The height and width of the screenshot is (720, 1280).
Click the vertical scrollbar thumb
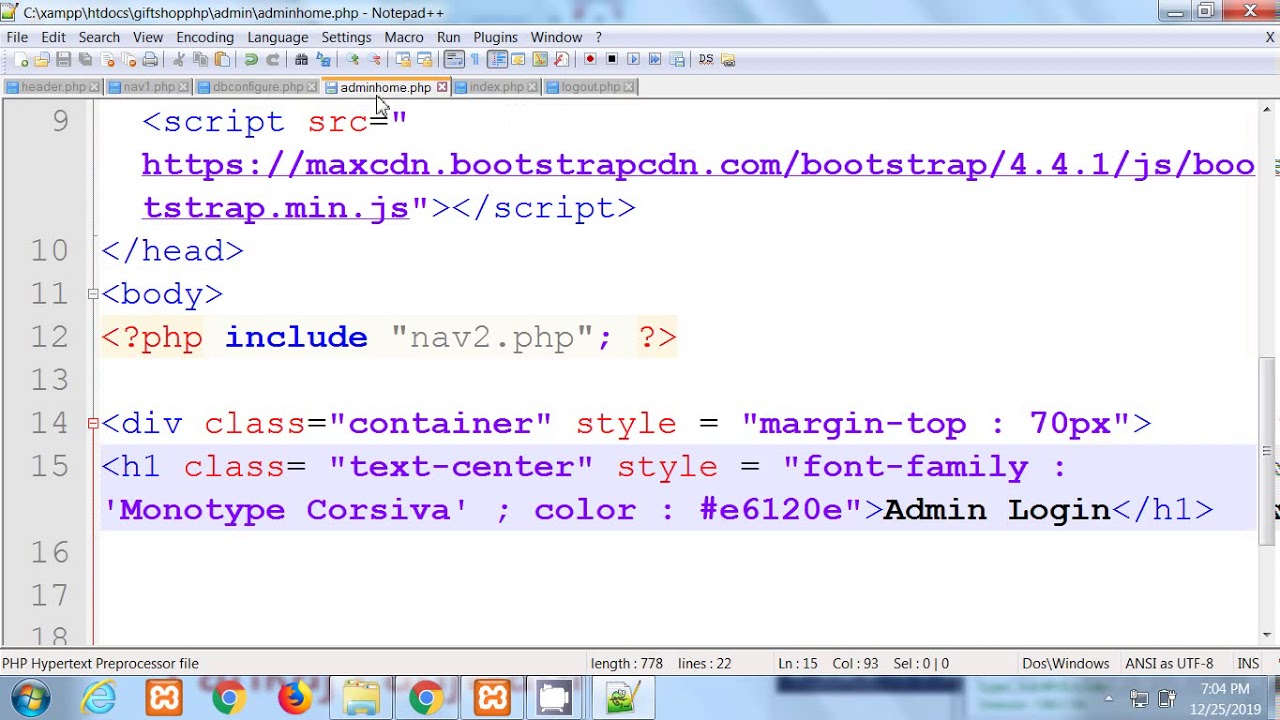tap(1267, 450)
